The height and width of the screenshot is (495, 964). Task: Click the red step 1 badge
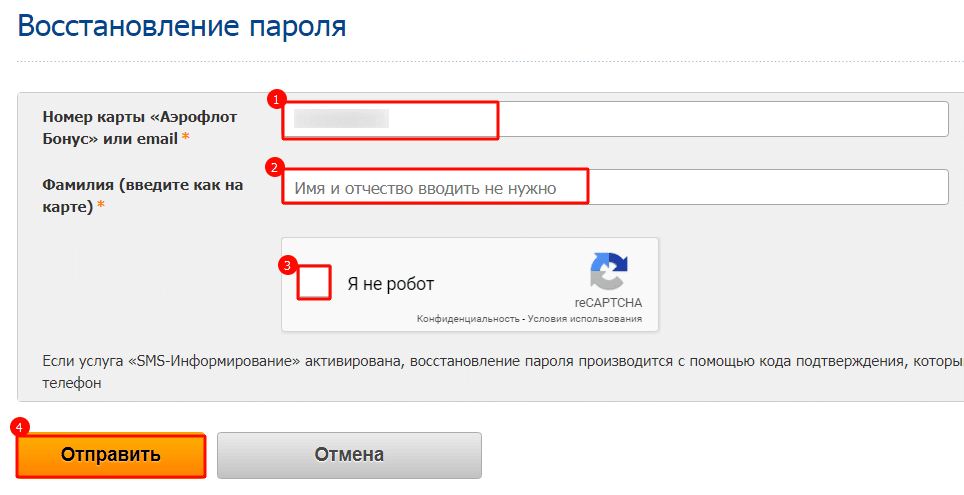point(277,99)
